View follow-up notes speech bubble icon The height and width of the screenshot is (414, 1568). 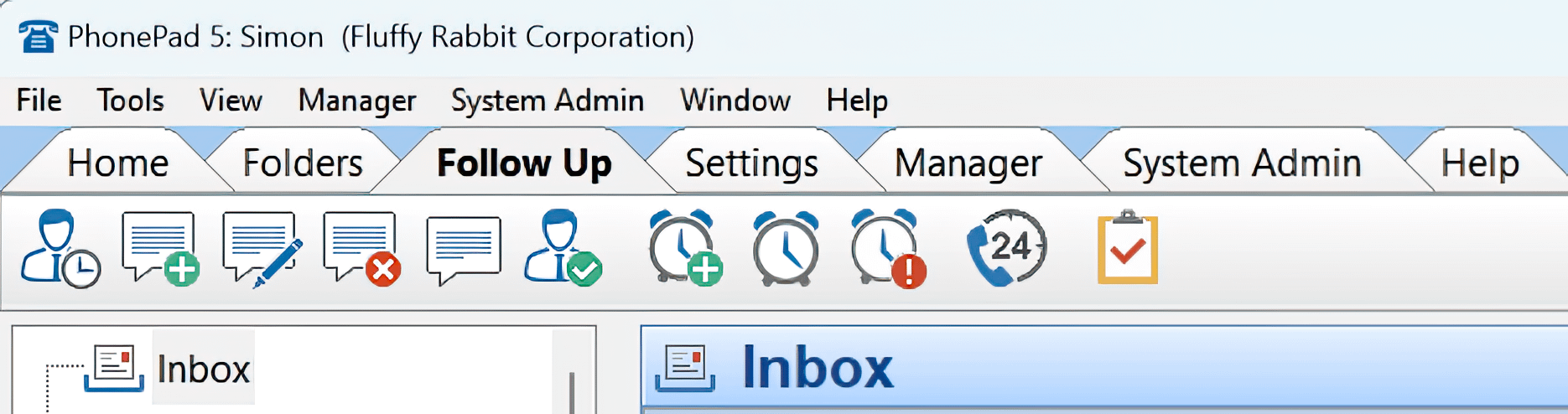[464, 251]
